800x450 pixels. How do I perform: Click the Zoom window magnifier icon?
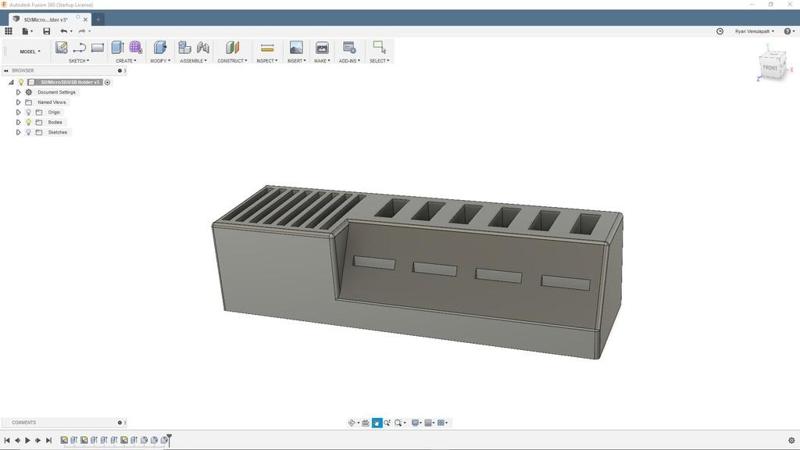point(388,422)
